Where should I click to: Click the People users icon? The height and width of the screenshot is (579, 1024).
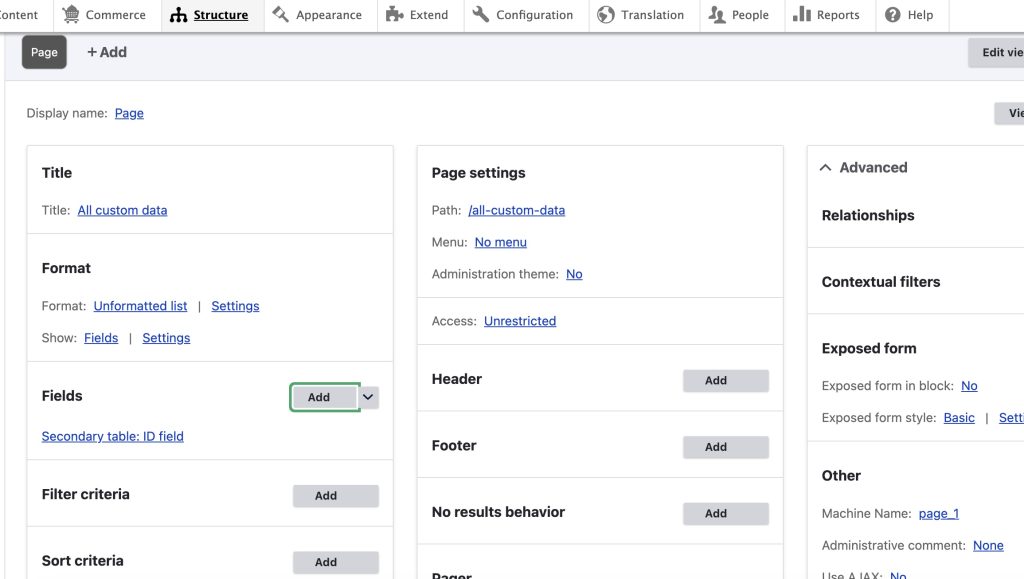716,14
